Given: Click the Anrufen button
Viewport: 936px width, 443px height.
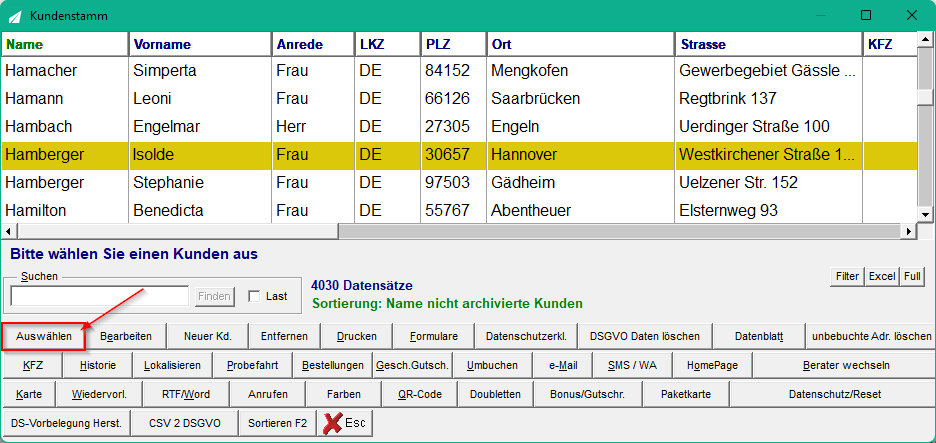Looking at the screenshot, I should [268, 394].
